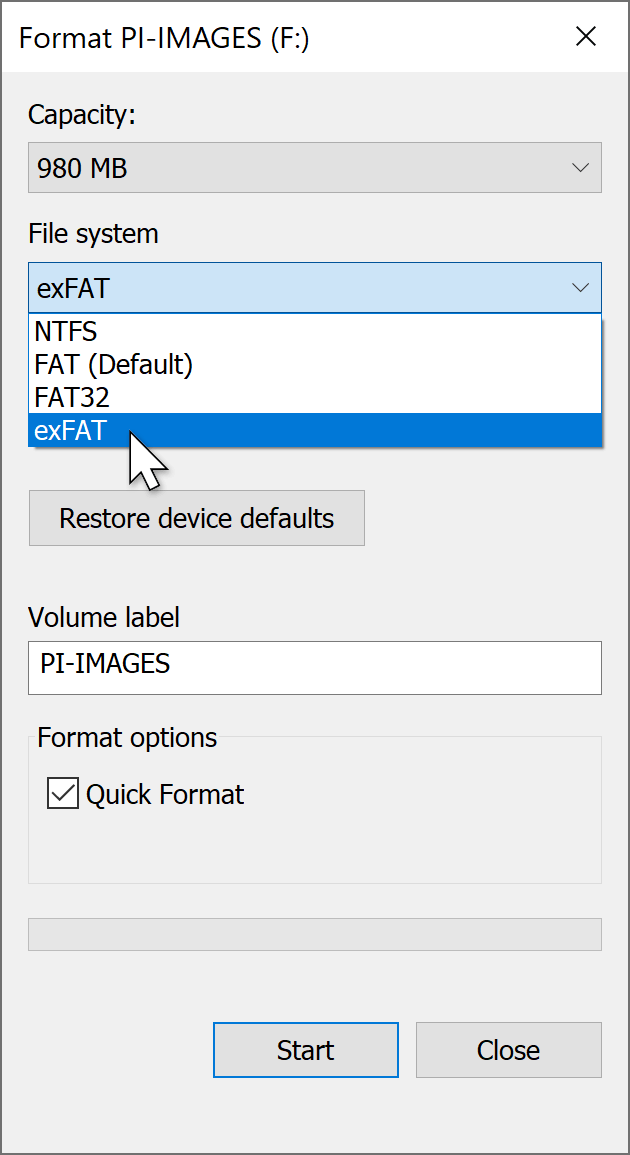
Task: Click the Close button at the bottom
Action: (508, 1050)
